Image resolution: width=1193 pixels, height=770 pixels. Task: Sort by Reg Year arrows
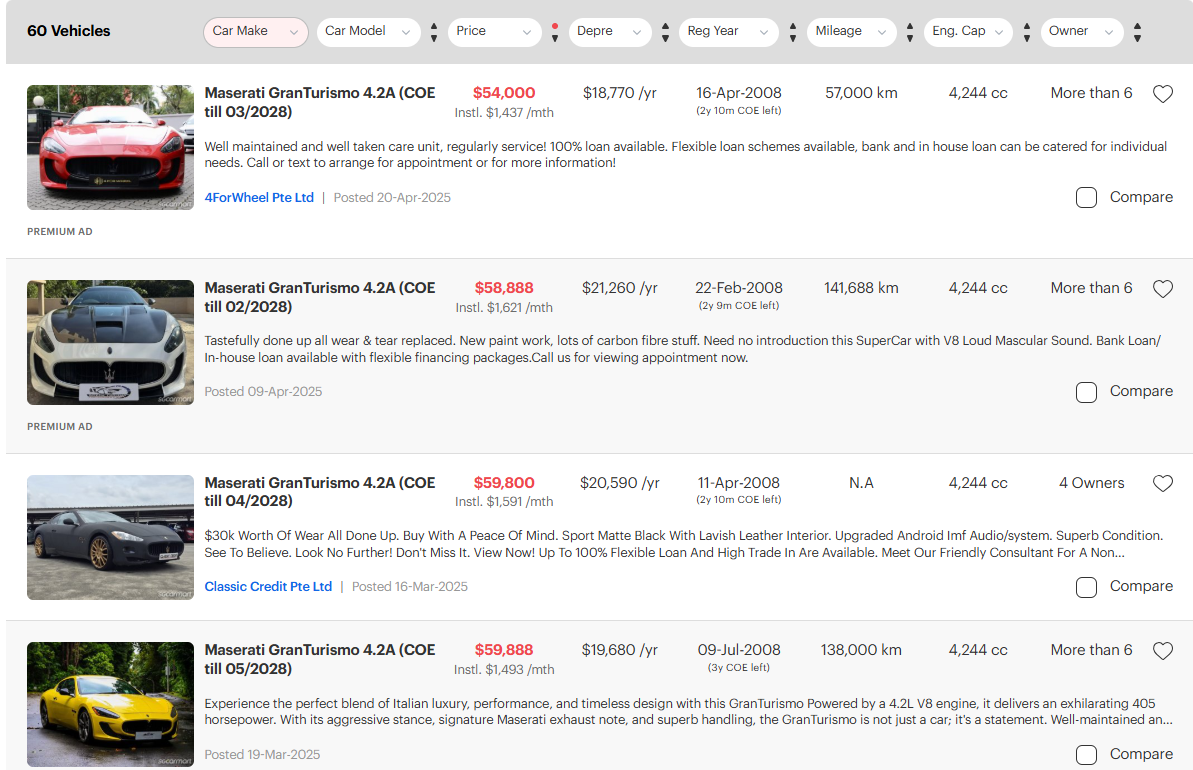(792, 32)
